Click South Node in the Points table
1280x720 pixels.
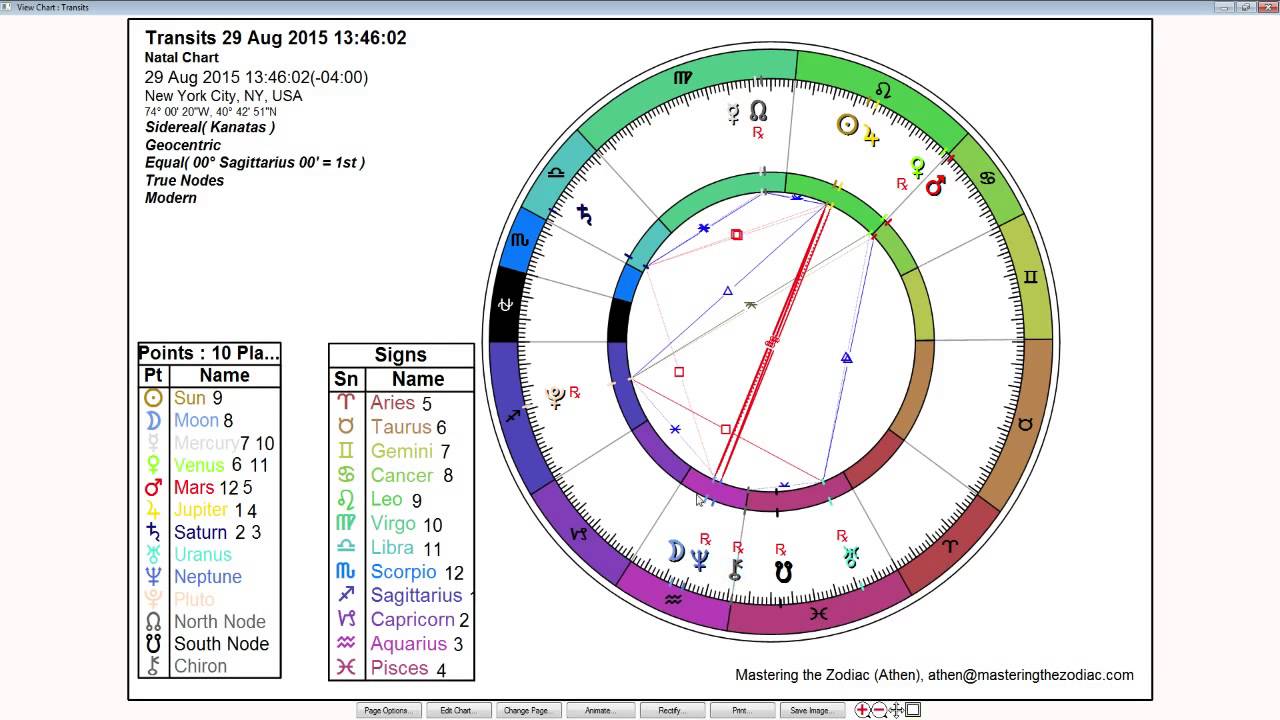click(209, 644)
